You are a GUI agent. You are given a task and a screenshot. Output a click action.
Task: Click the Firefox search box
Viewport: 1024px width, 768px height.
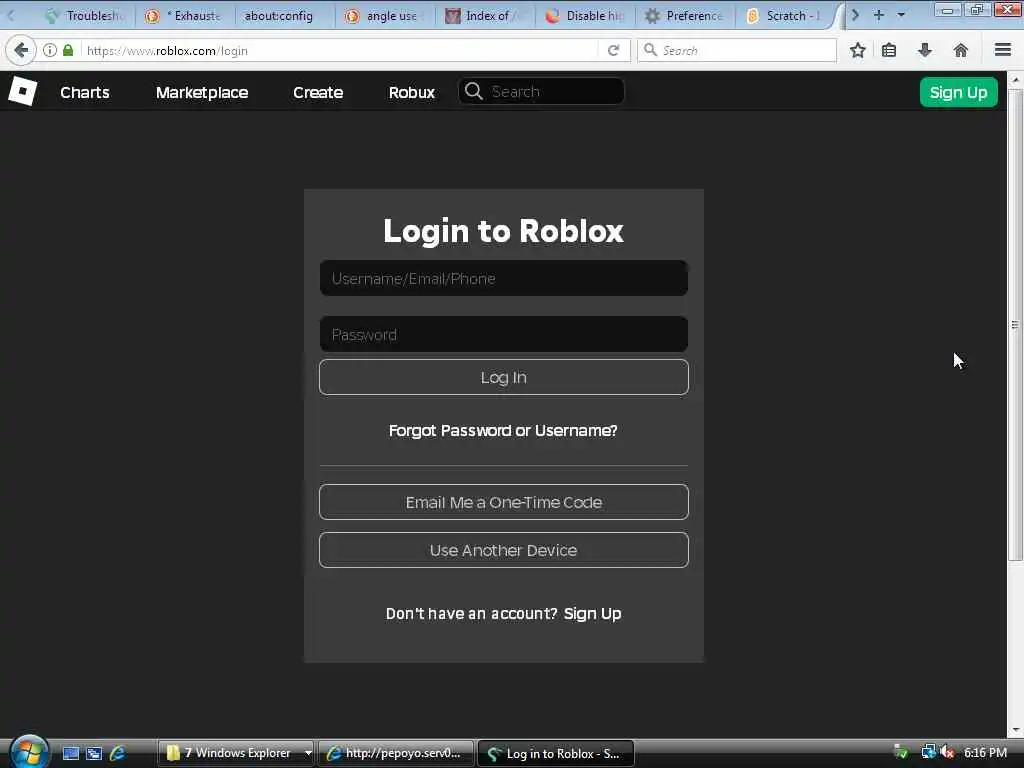(737, 50)
